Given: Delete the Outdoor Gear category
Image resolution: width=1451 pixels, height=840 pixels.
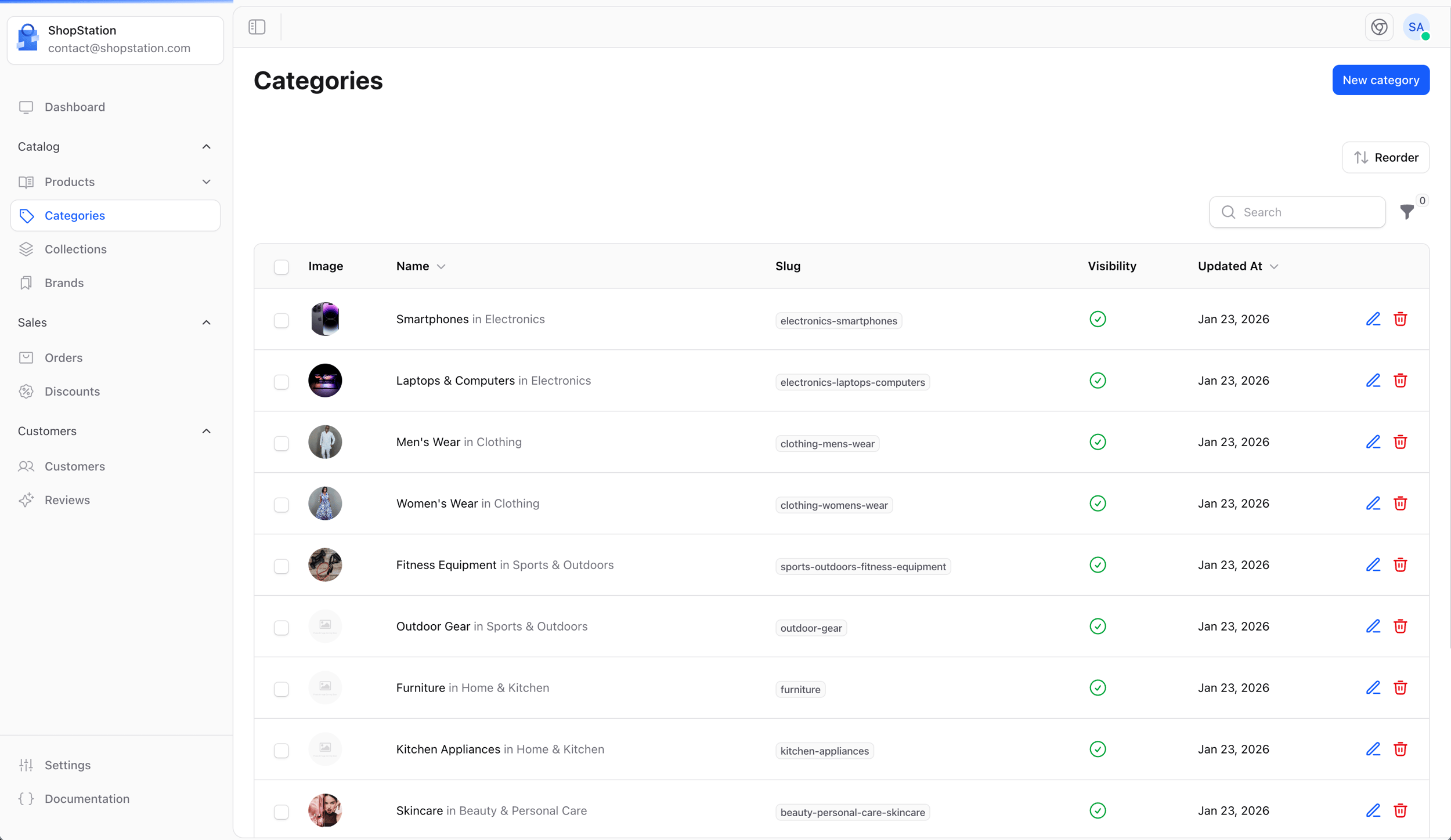Looking at the screenshot, I should 1400,627.
